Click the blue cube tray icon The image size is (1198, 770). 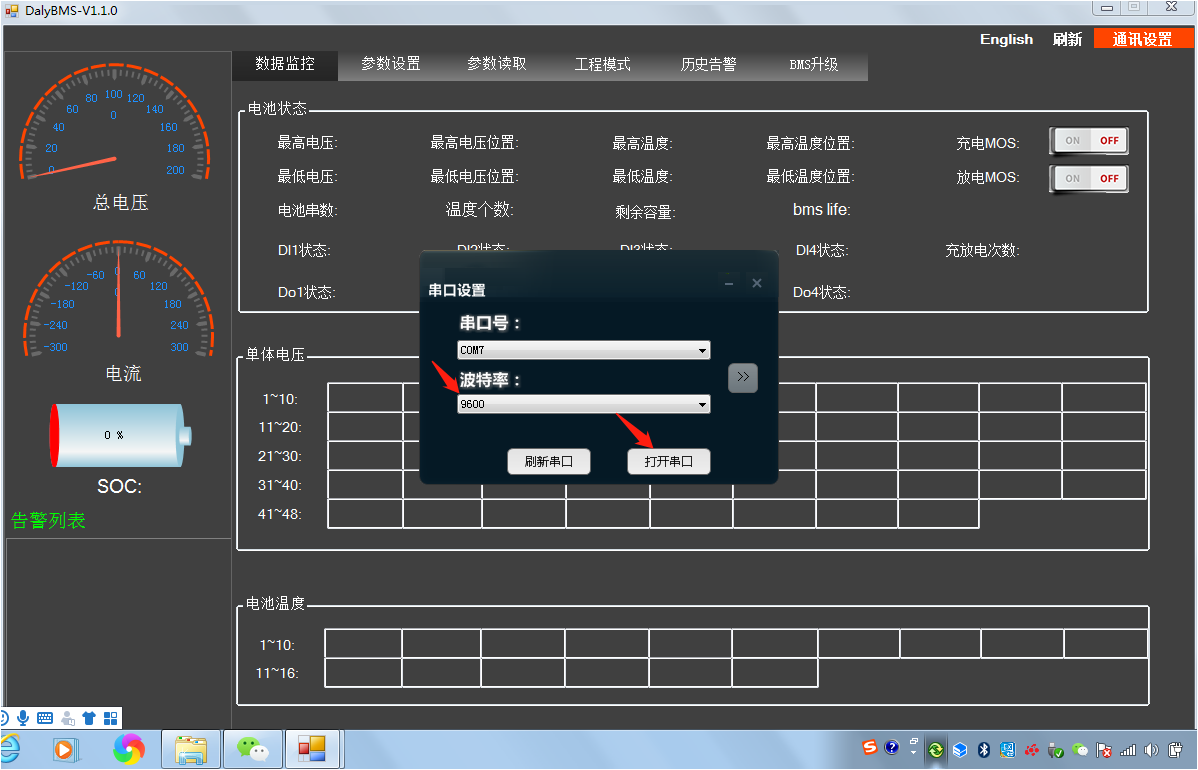(x=960, y=750)
